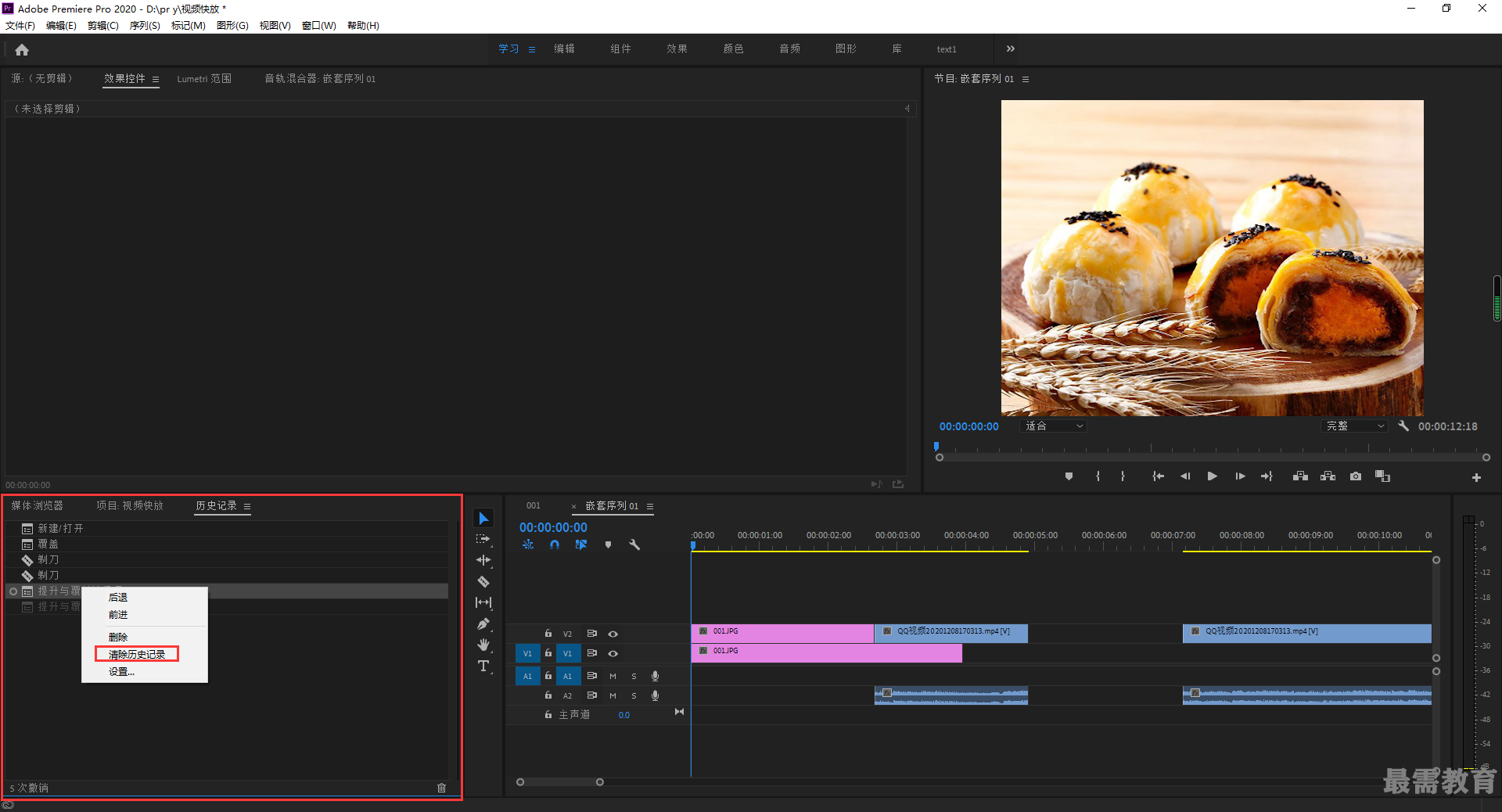
Task: Switch to the 颜色 workspace
Action: [733, 49]
